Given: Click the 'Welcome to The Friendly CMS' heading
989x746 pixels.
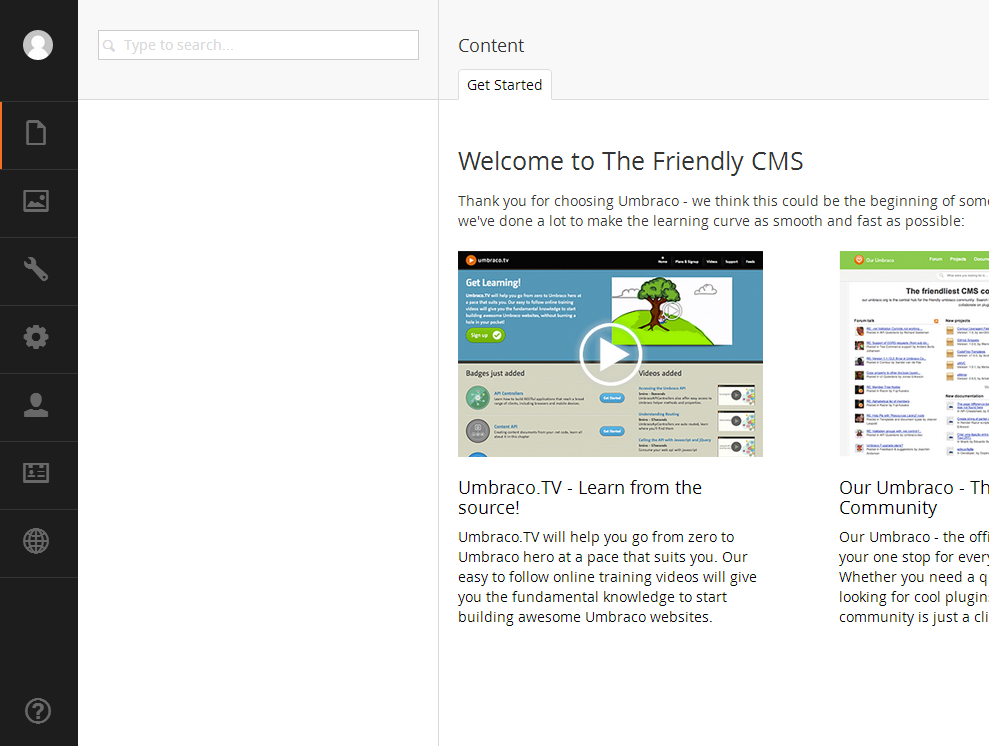Looking at the screenshot, I should [631, 161].
